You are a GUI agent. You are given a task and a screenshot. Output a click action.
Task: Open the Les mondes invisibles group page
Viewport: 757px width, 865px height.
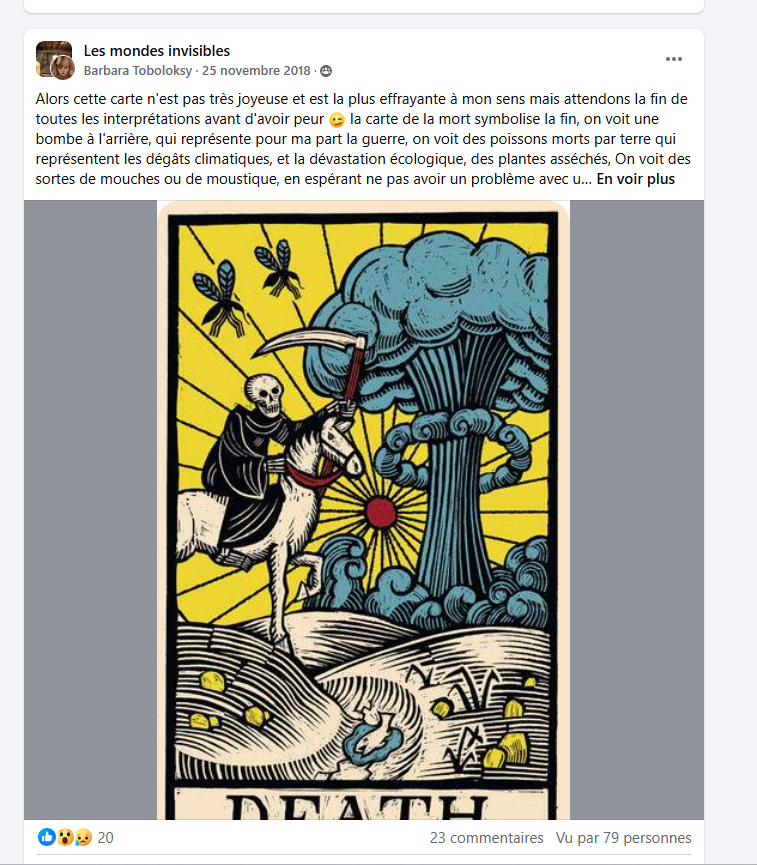(x=157, y=51)
